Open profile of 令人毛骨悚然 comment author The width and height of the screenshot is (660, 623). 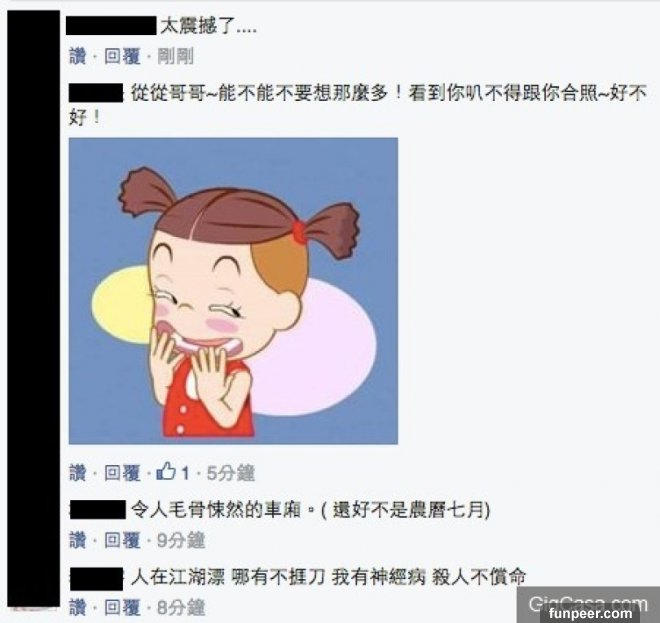coord(98,510)
